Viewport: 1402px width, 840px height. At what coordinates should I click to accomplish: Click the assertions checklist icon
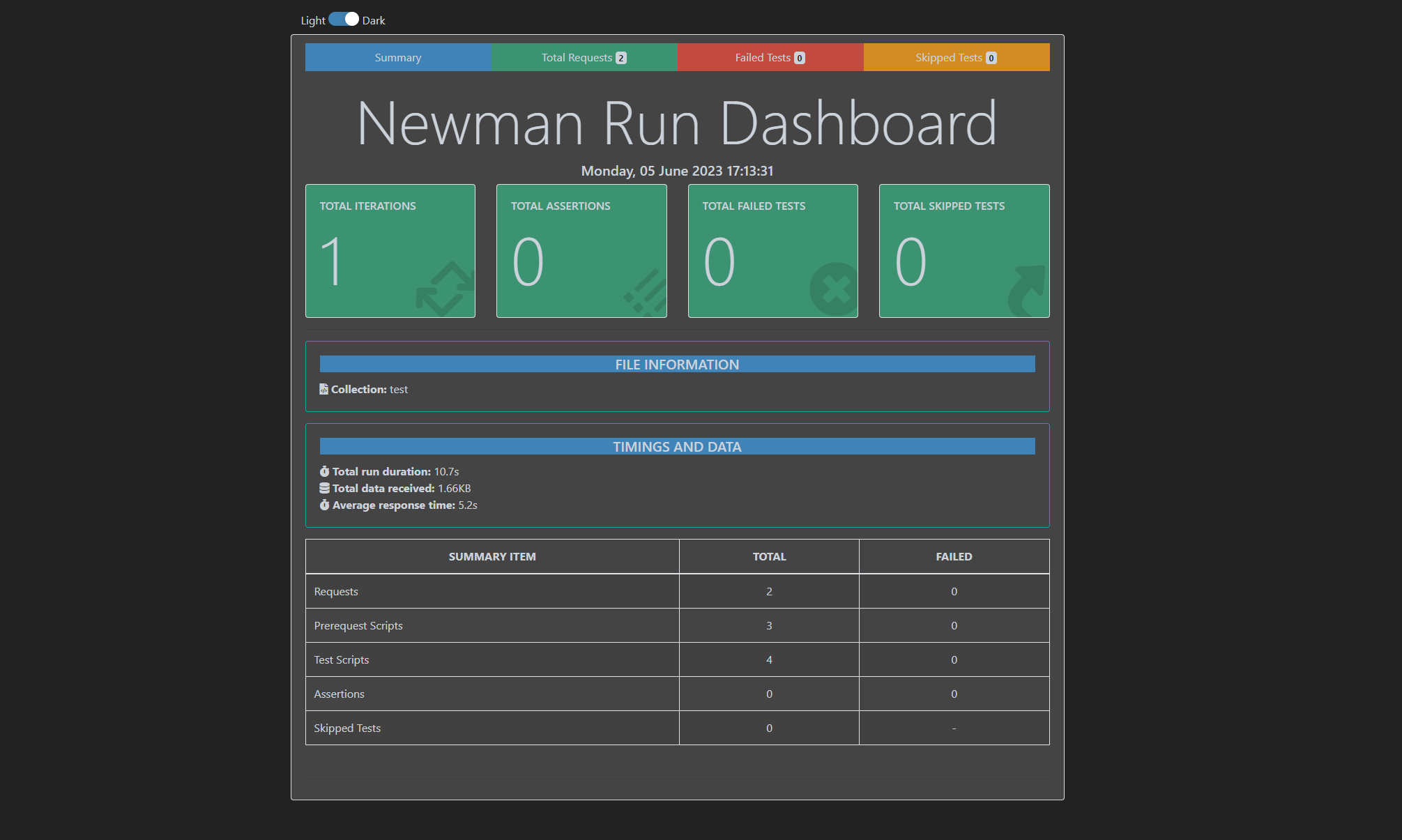646,293
